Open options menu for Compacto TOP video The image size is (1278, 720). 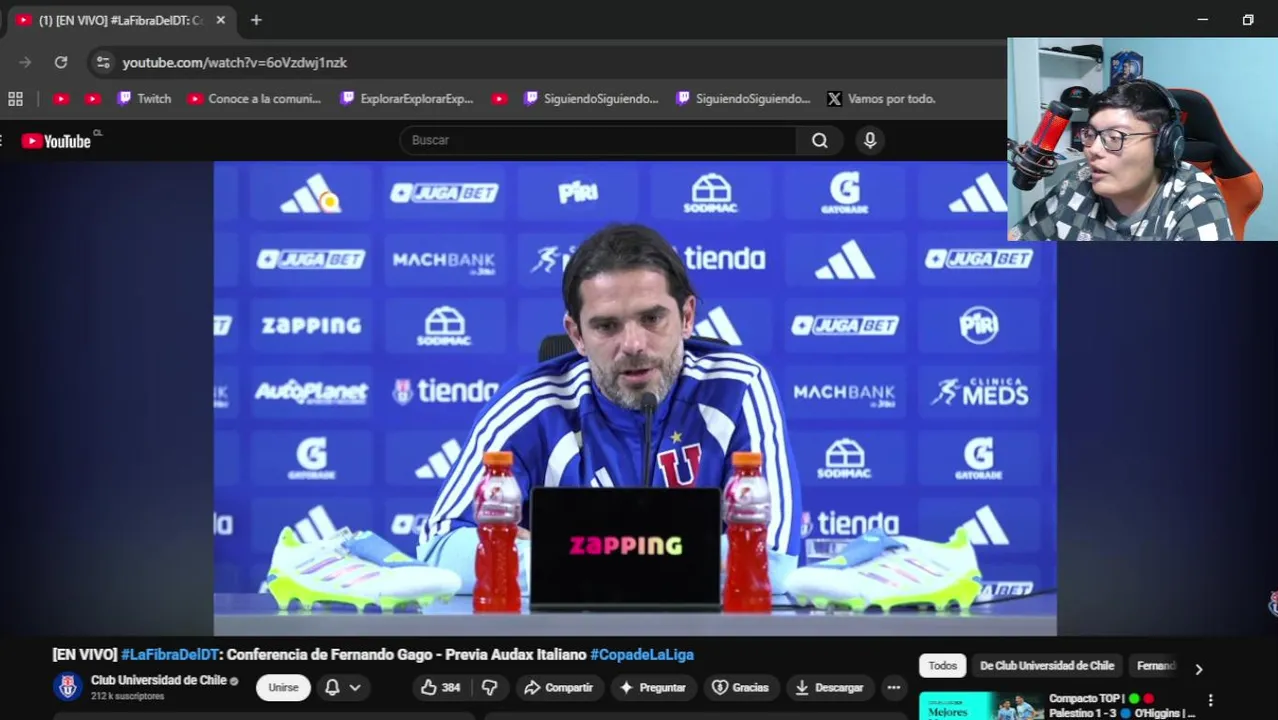point(1210,701)
